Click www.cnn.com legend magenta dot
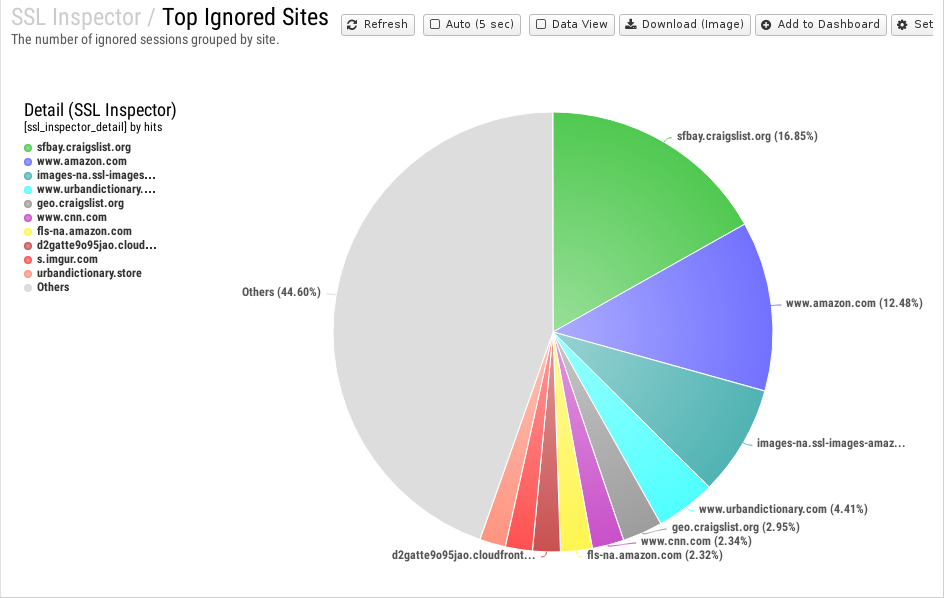The height and width of the screenshot is (598, 944). tap(28, 217)
